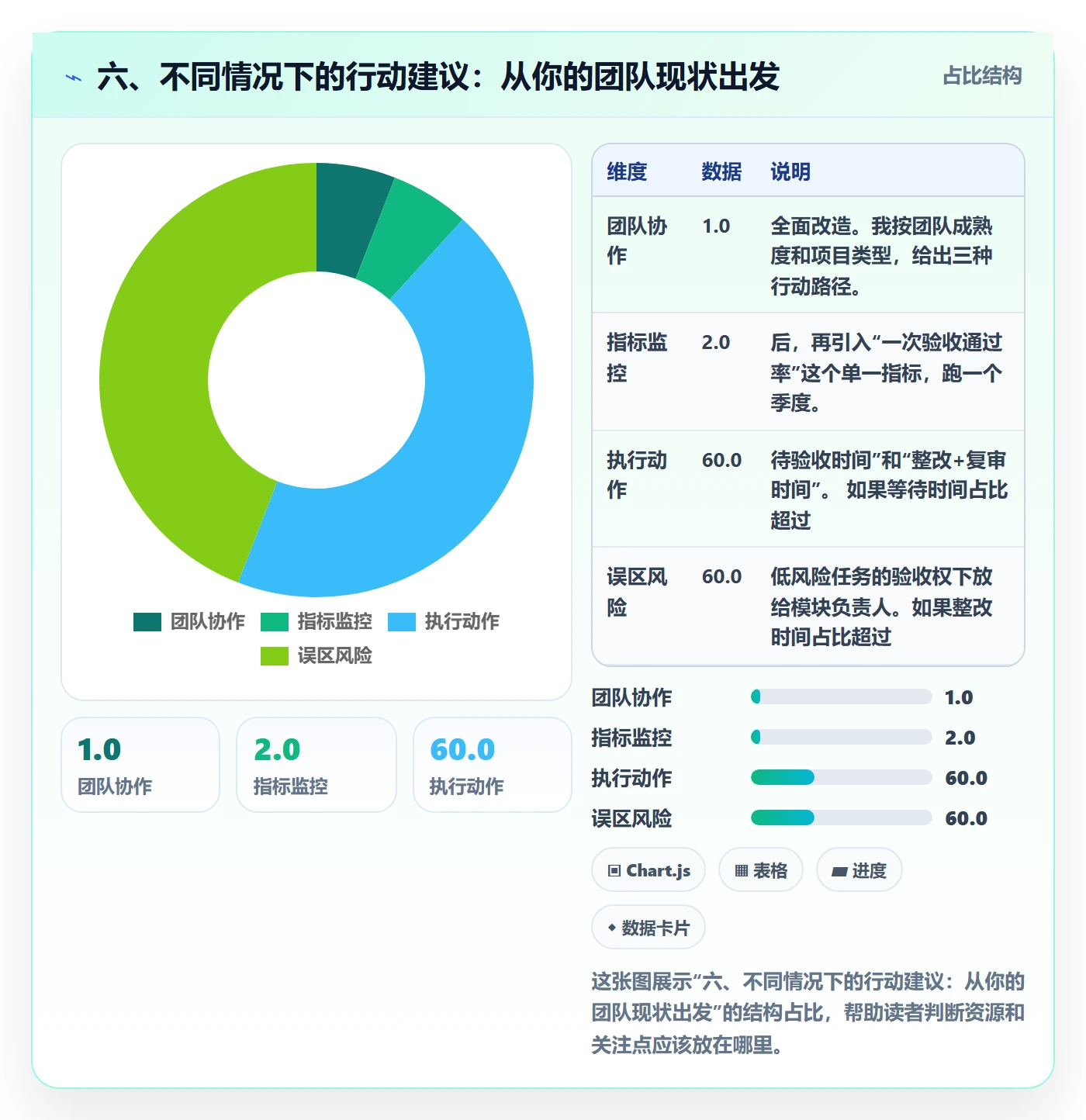Open the 60.0 执行动作 data card
1086x1120 pixels.
click(x=493, y=765)
